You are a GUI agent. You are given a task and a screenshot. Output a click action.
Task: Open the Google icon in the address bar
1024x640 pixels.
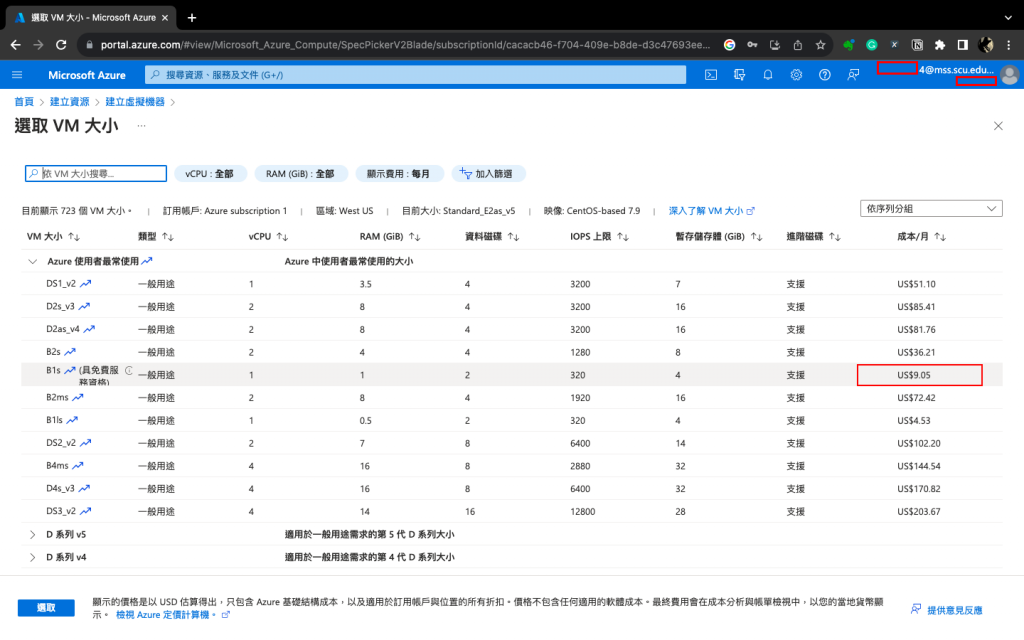tap(729, 45)
